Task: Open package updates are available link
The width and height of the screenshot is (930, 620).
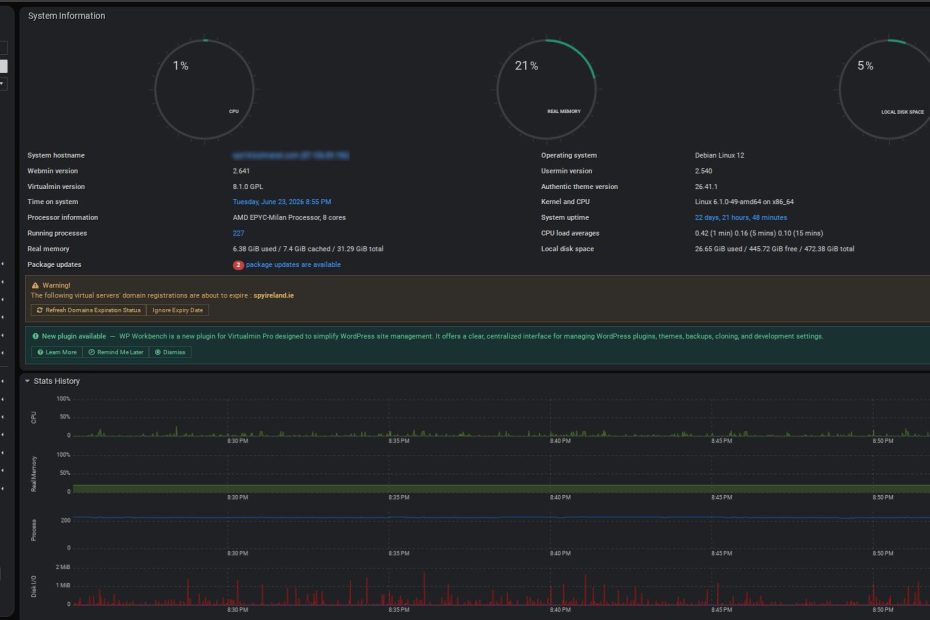Action: 293,265
